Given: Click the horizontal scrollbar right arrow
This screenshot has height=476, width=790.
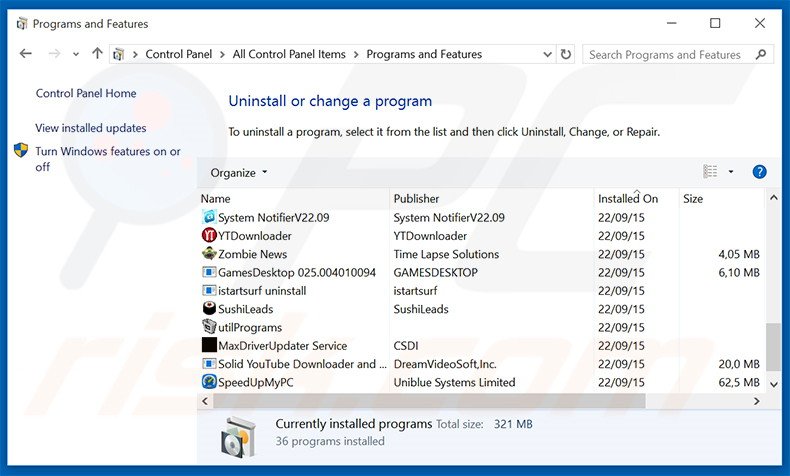Looking at the screenshot, I should tap(756, 401).
